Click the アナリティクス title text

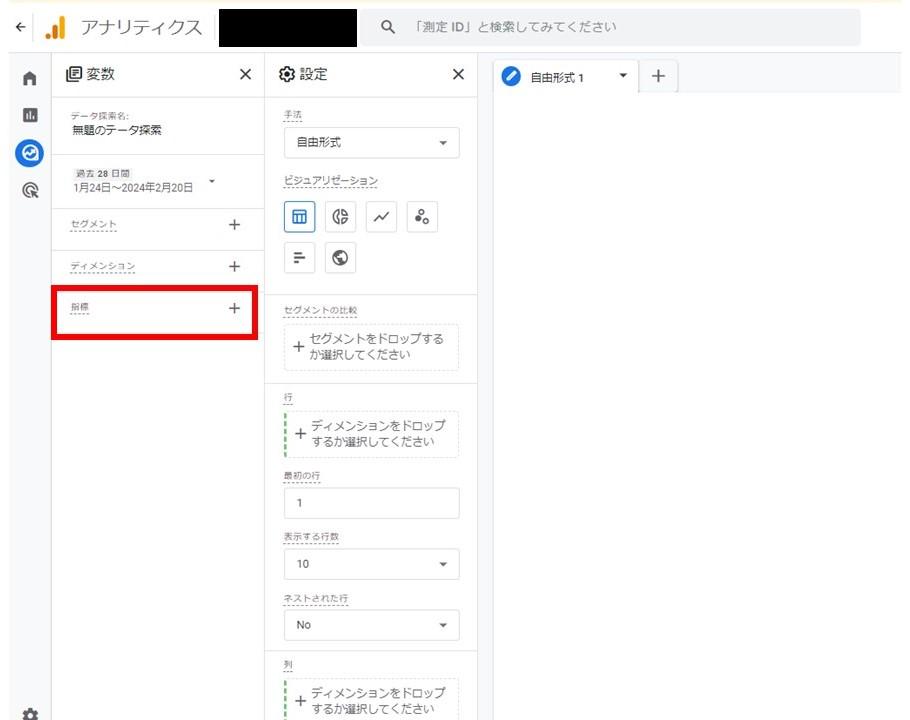pos(141,27)
